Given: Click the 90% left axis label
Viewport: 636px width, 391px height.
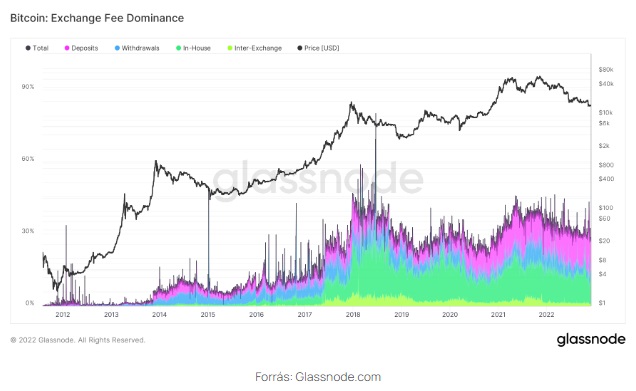Looking at the screenshot, I should pyautogui.click(x=28, y=87).
